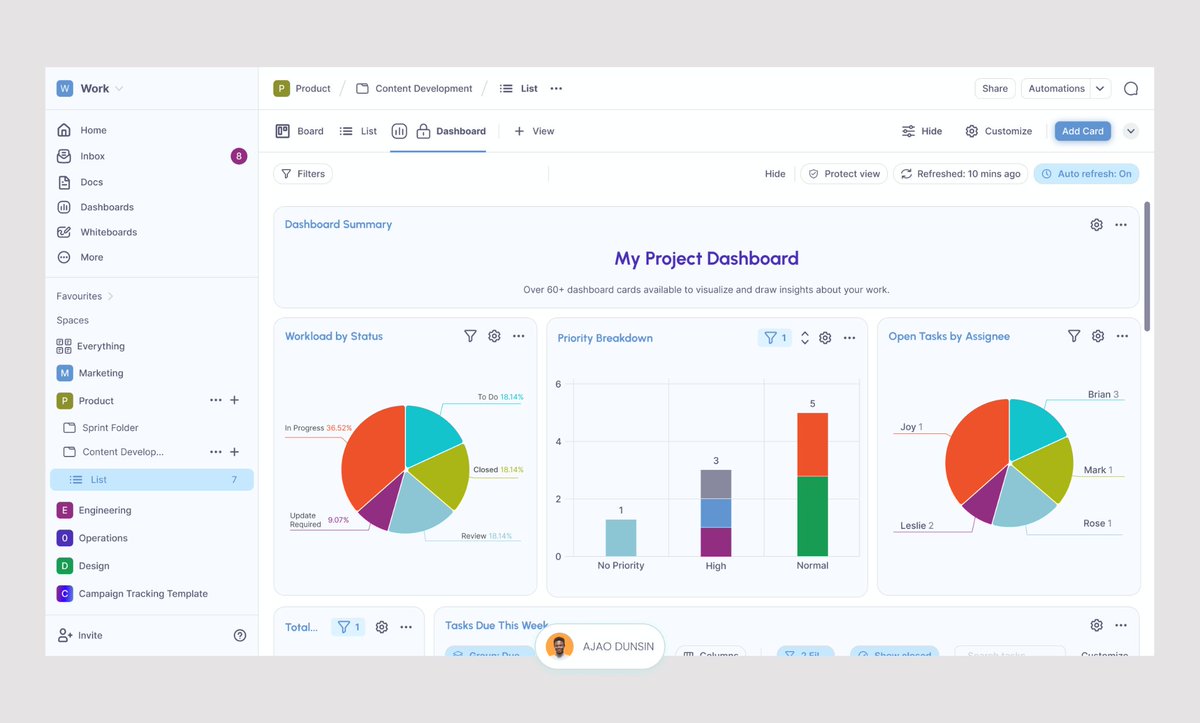Viewport: 1200px width, 723px height.
Task: Open Whiteboards in the sidebar
Action: [x=97, y=232]
